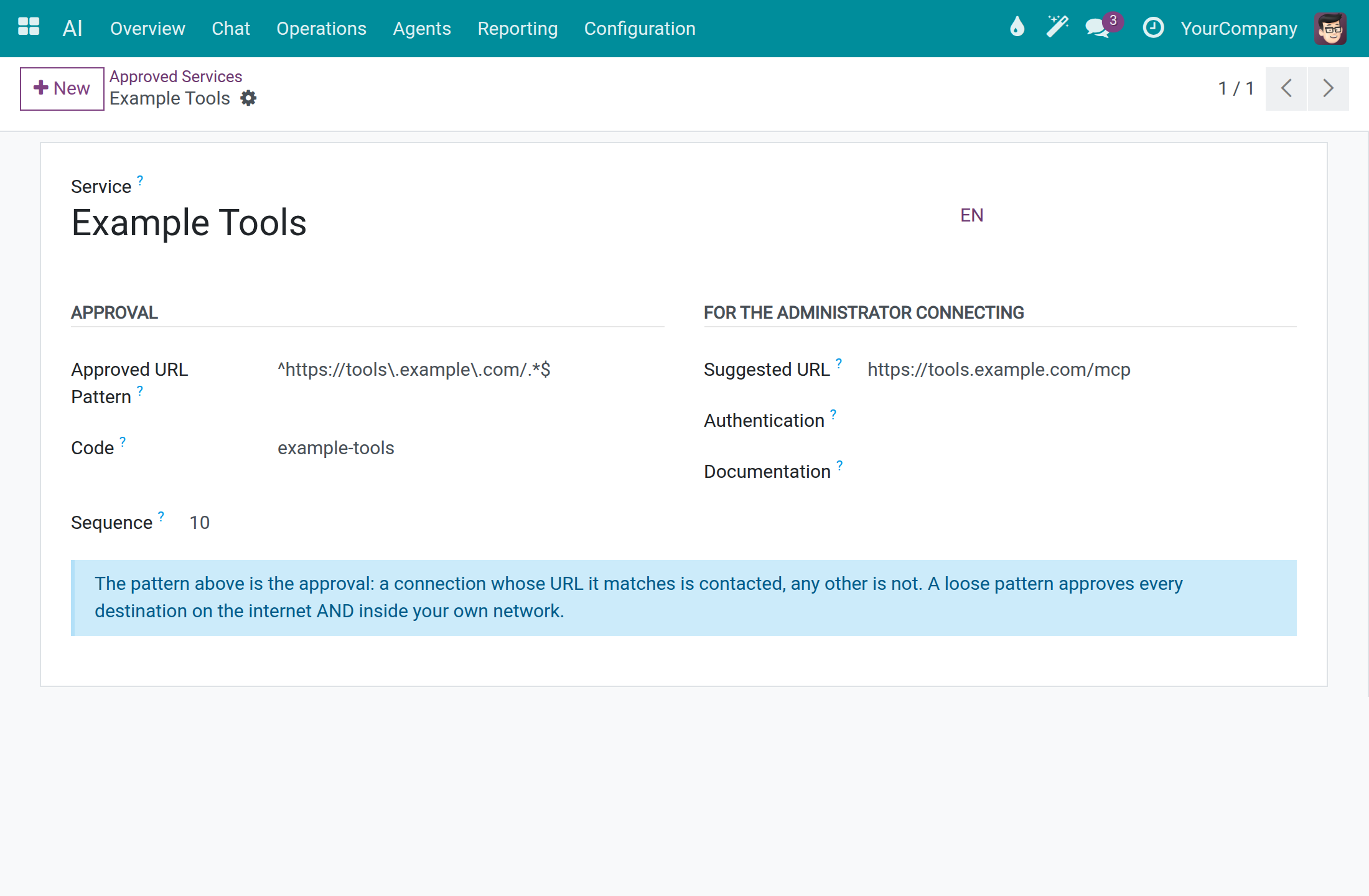Screen dimensions: 1369x896
Task: Show help tooltip for Suggested URL
Action: tap(839, 363)
